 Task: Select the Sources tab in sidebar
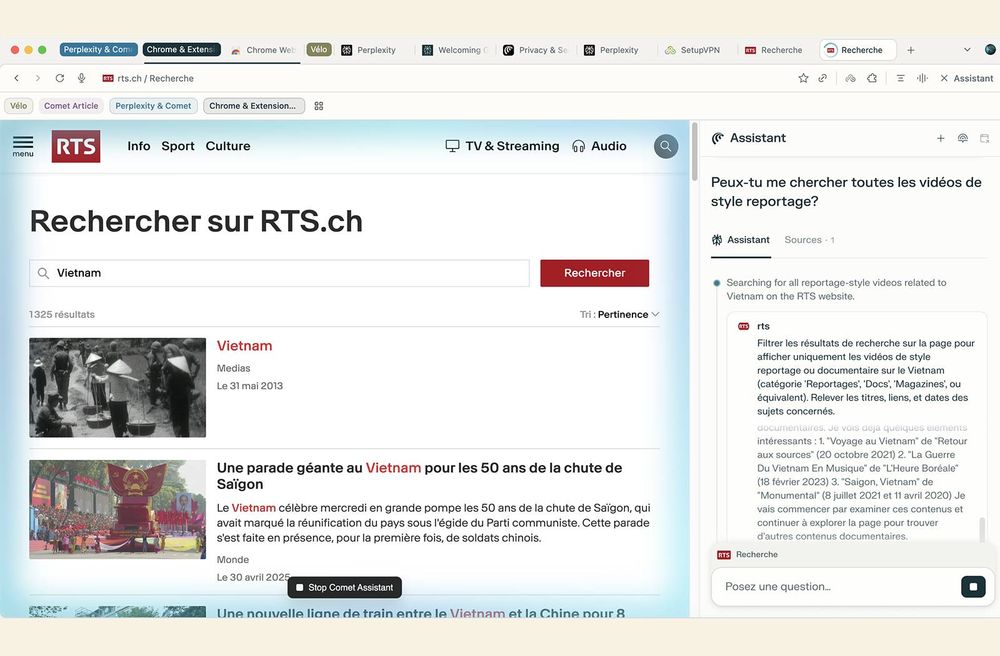(809, 240)
